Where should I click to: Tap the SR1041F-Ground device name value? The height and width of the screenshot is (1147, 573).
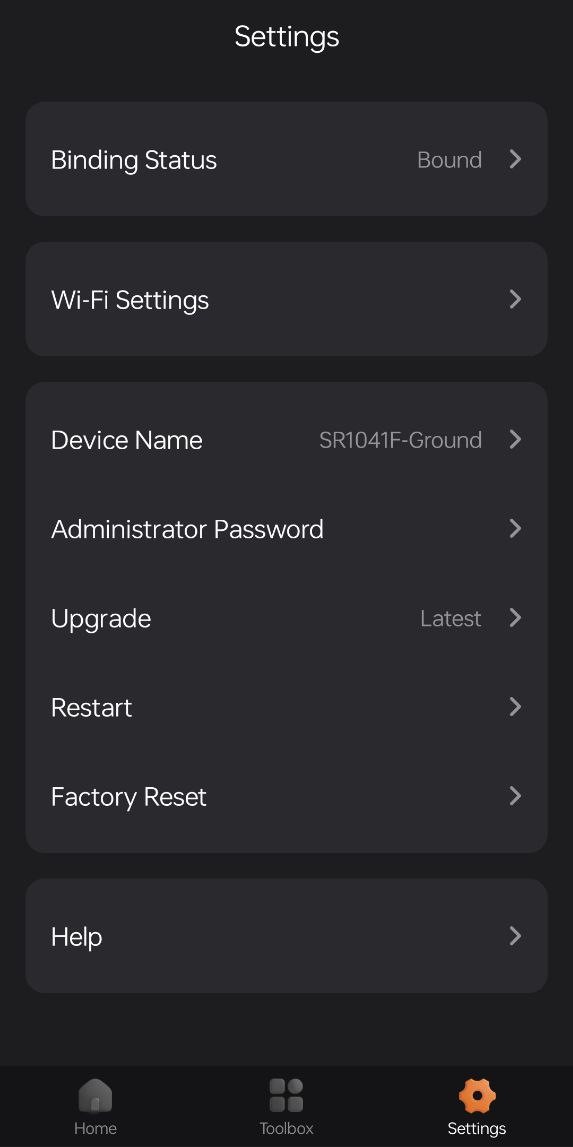click(400, 440)
